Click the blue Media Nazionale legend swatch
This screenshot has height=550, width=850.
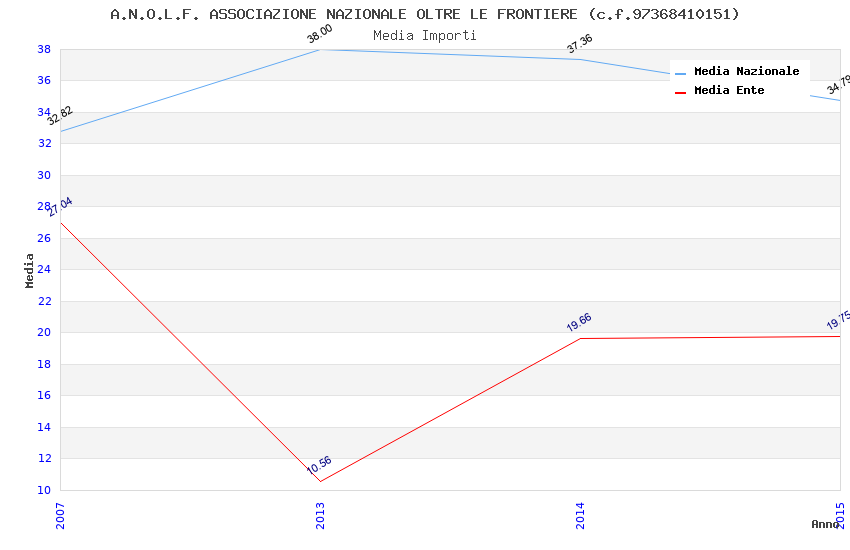(x=680, y=73)
